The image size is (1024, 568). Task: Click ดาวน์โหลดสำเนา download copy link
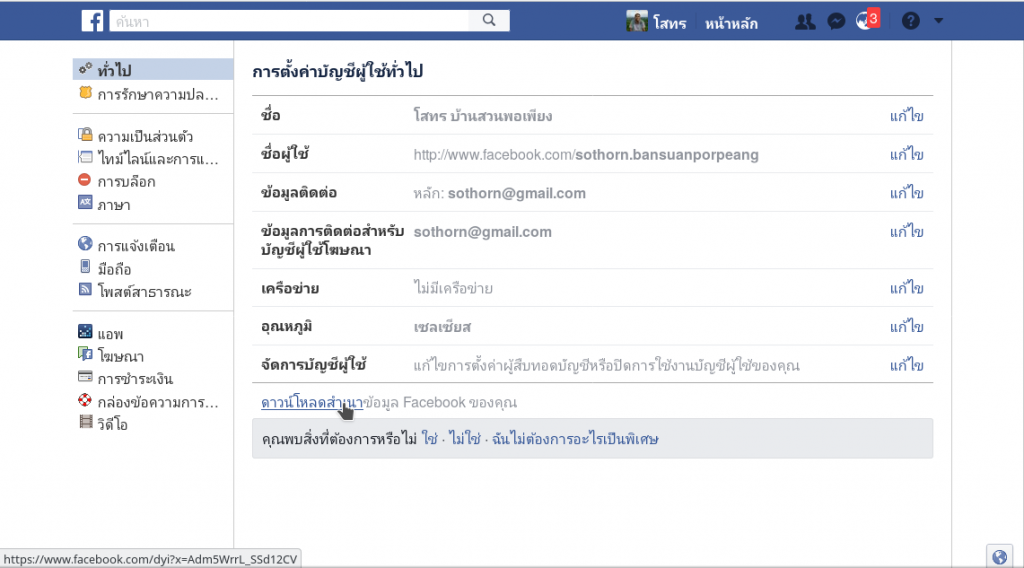pyautogui.click(x=312, y=402)
